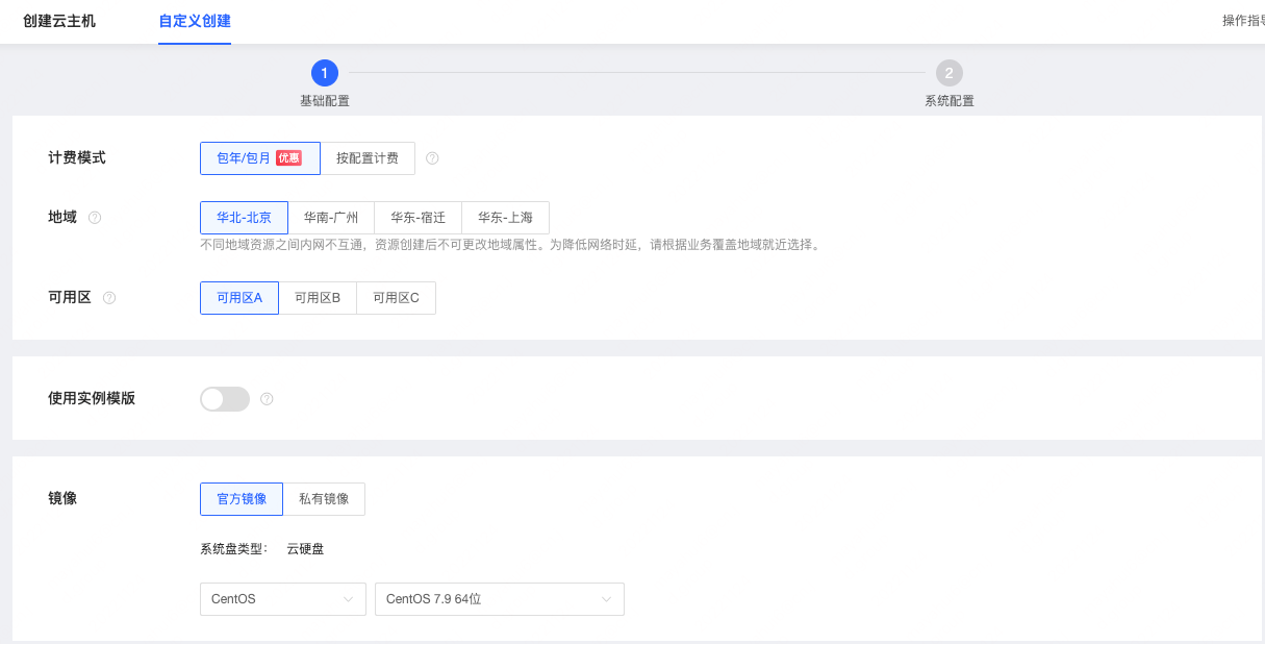
Task: Choose 可用区B availability zone
Action: click(317, 298)
